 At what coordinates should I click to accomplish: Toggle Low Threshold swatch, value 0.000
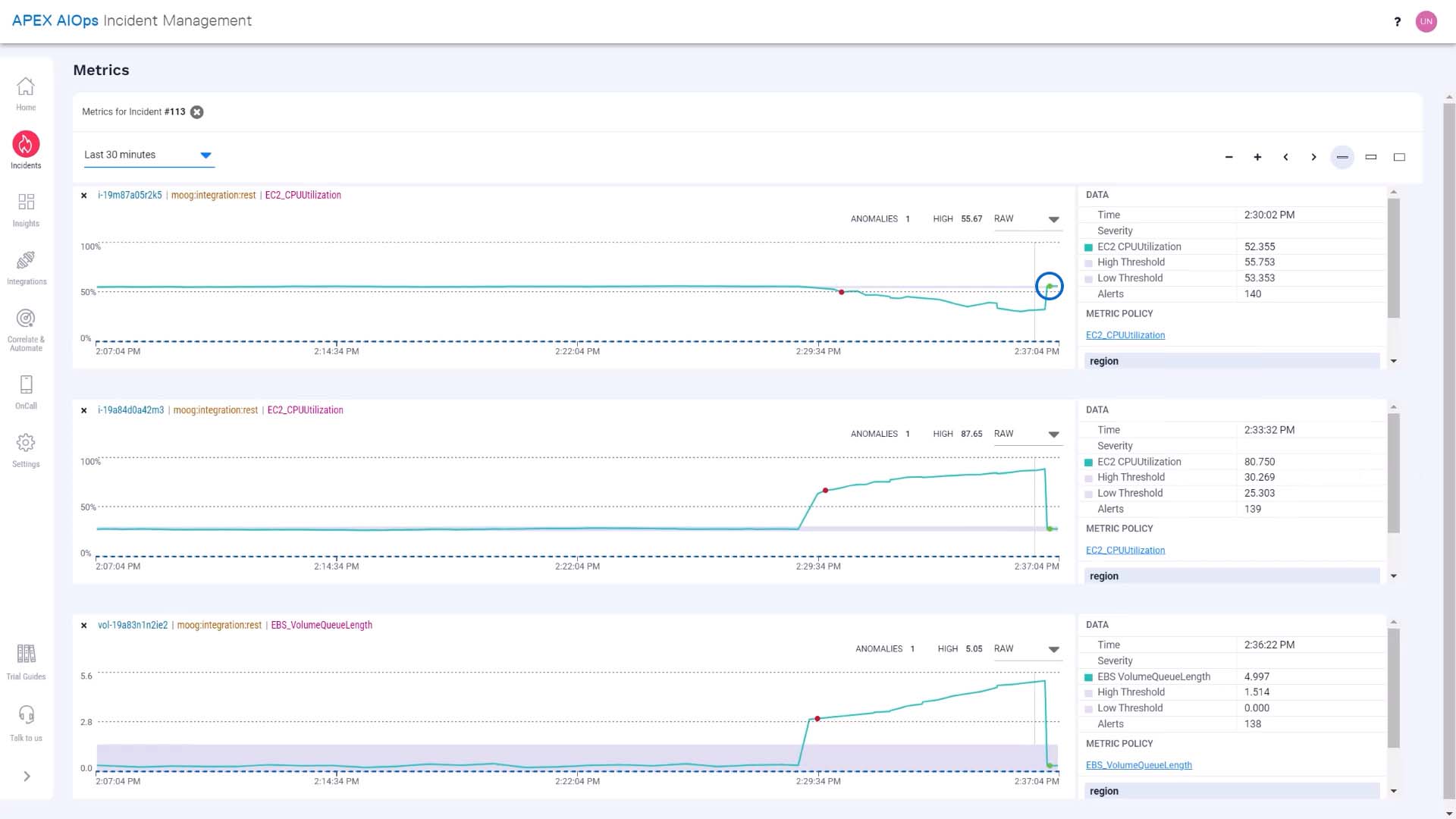[x=1089, y=709]
